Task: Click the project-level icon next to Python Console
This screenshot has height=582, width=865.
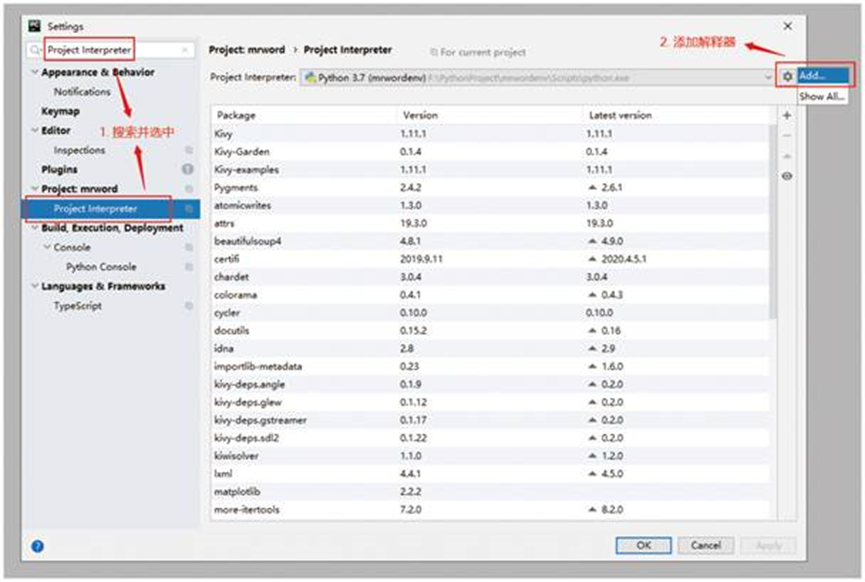Action: 189,267
